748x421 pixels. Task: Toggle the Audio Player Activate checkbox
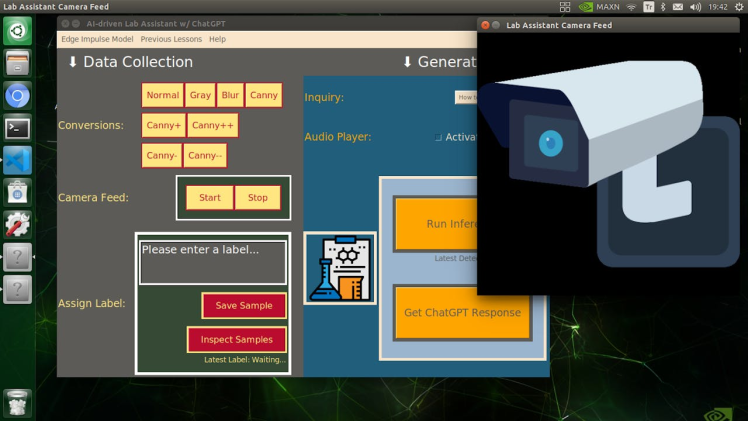pos(438,137)
